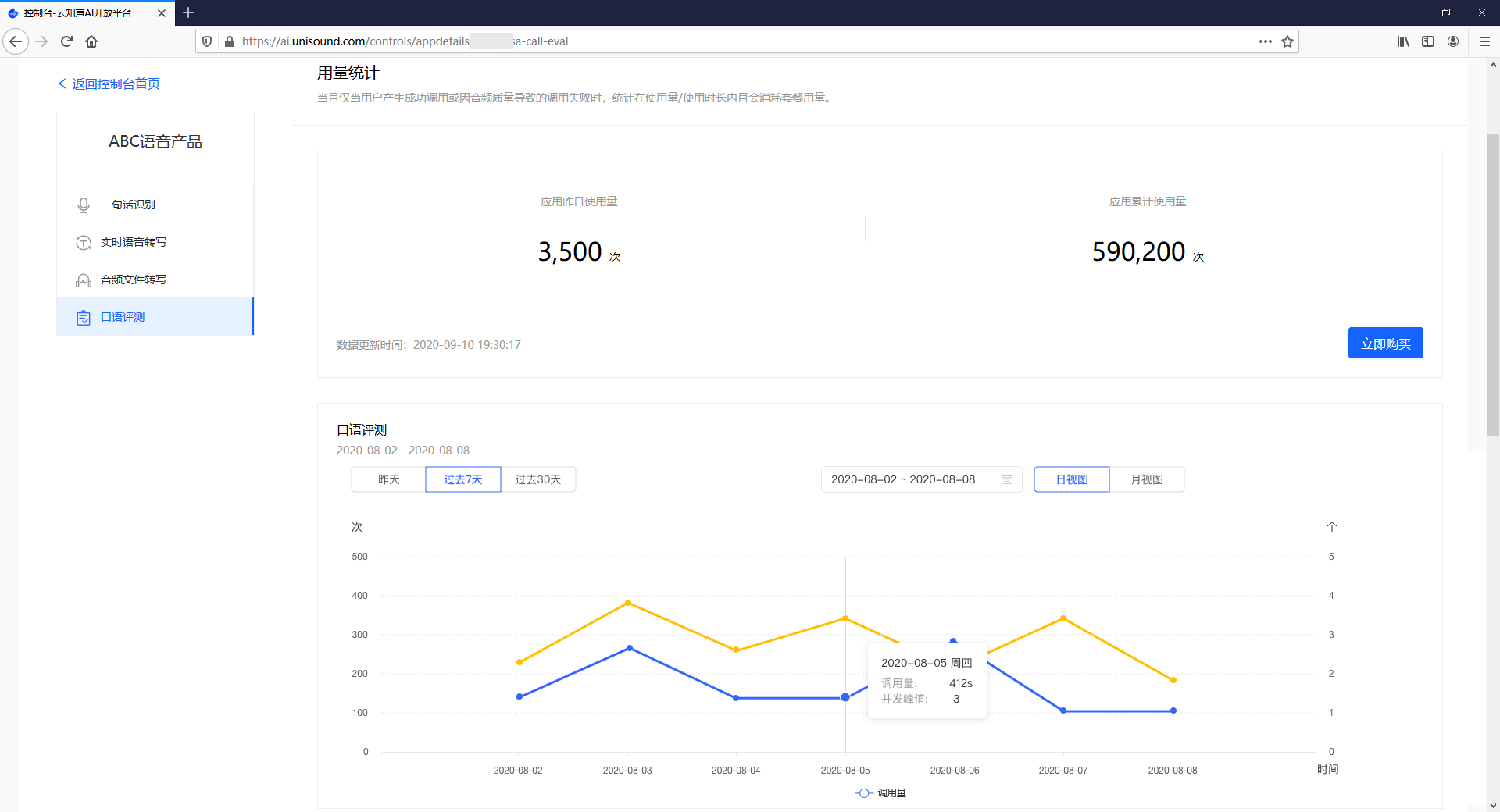Open the browser home page

[91, 41]
